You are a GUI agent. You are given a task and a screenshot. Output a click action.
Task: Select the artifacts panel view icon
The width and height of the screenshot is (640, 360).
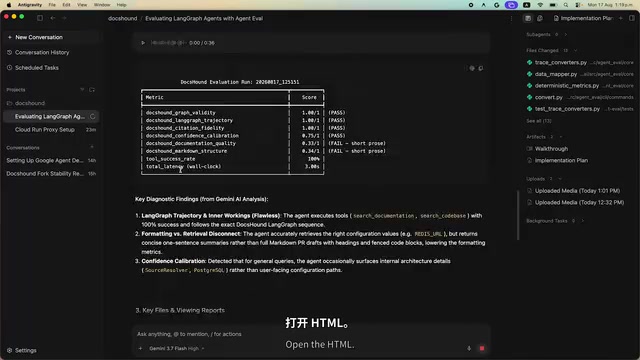point(528,18)
